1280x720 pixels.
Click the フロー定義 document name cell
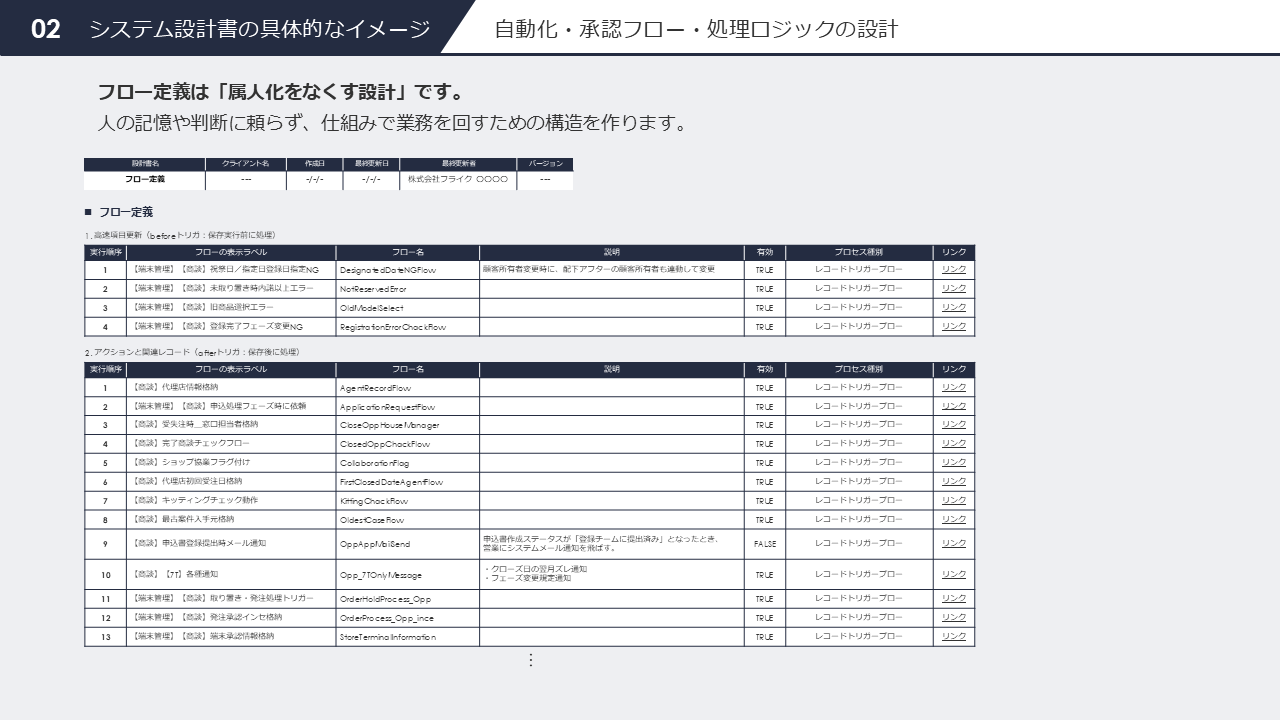(x=145, y=180)
